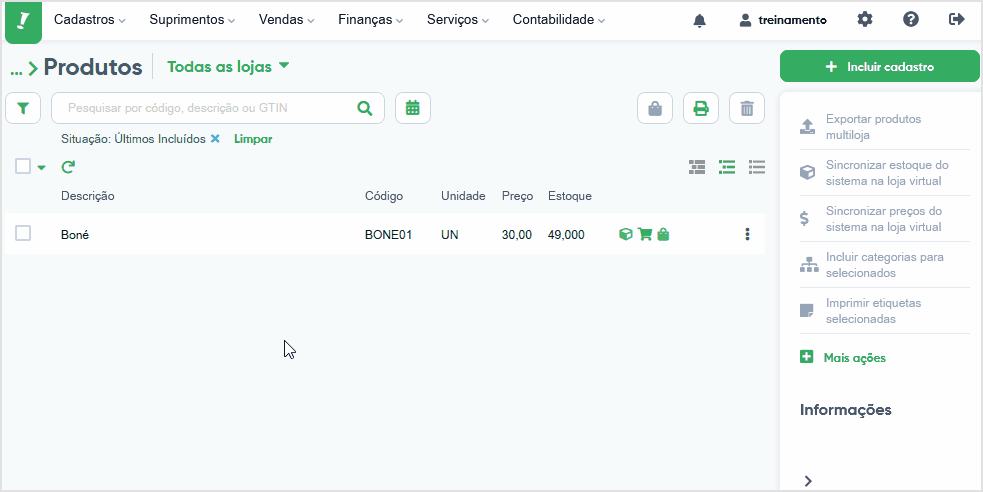Click the Boné stock box icon
983x492 pixels.
(x=625, y=234)
